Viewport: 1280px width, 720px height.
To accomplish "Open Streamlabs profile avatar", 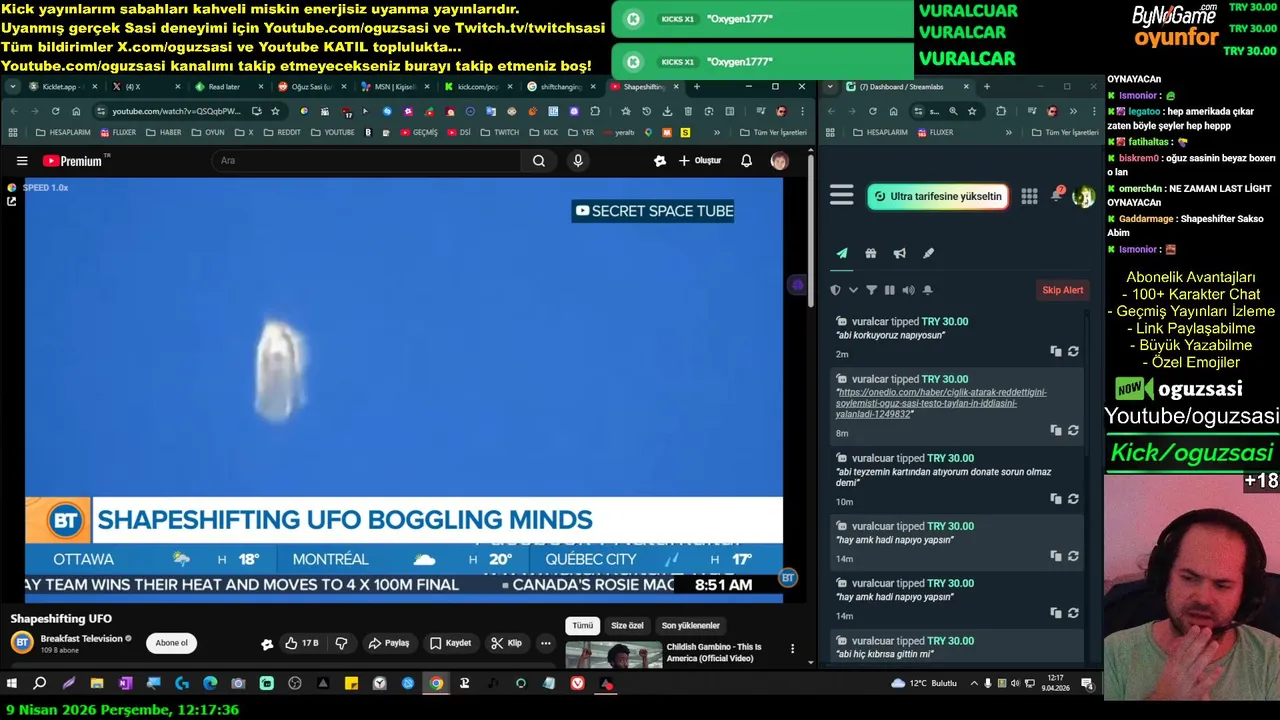I will 1083,197.
